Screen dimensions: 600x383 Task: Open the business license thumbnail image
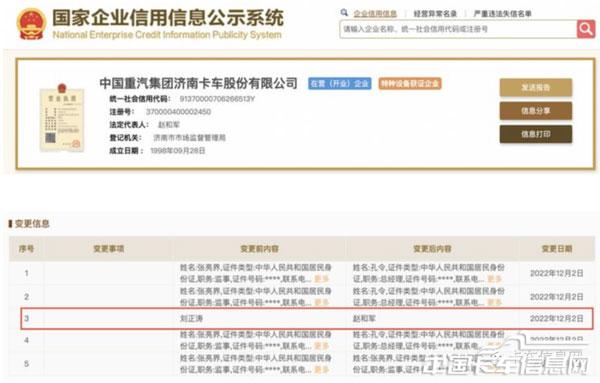click(x=62, y=117)
